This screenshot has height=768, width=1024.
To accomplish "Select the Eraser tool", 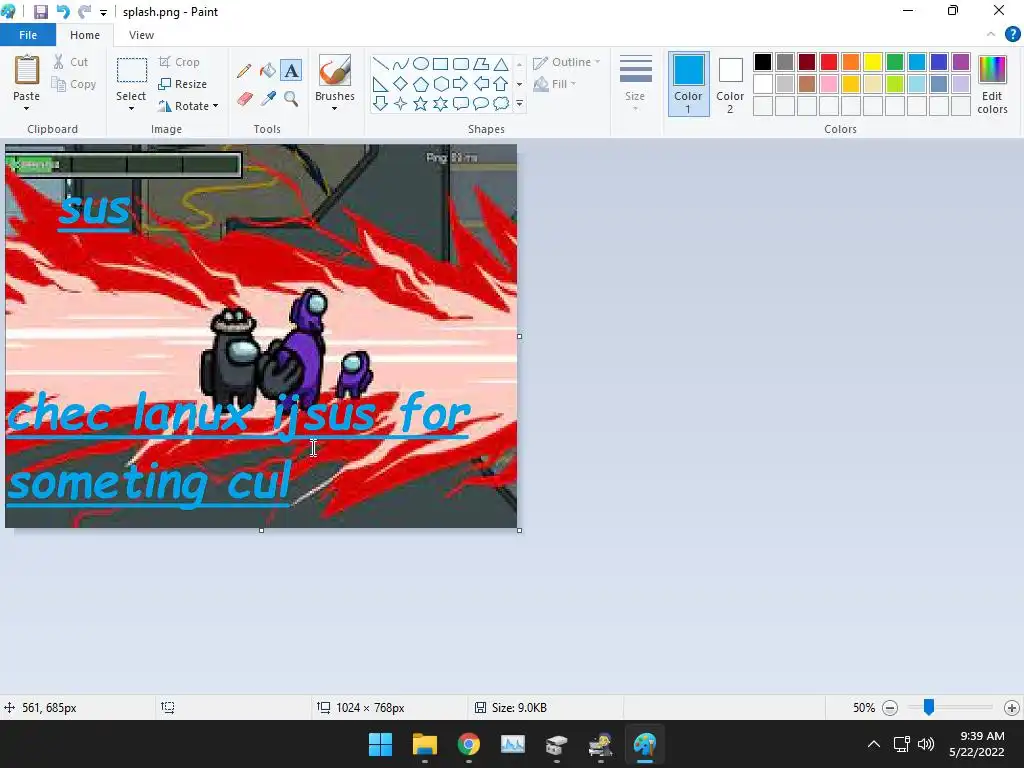I will coord(244,99).
